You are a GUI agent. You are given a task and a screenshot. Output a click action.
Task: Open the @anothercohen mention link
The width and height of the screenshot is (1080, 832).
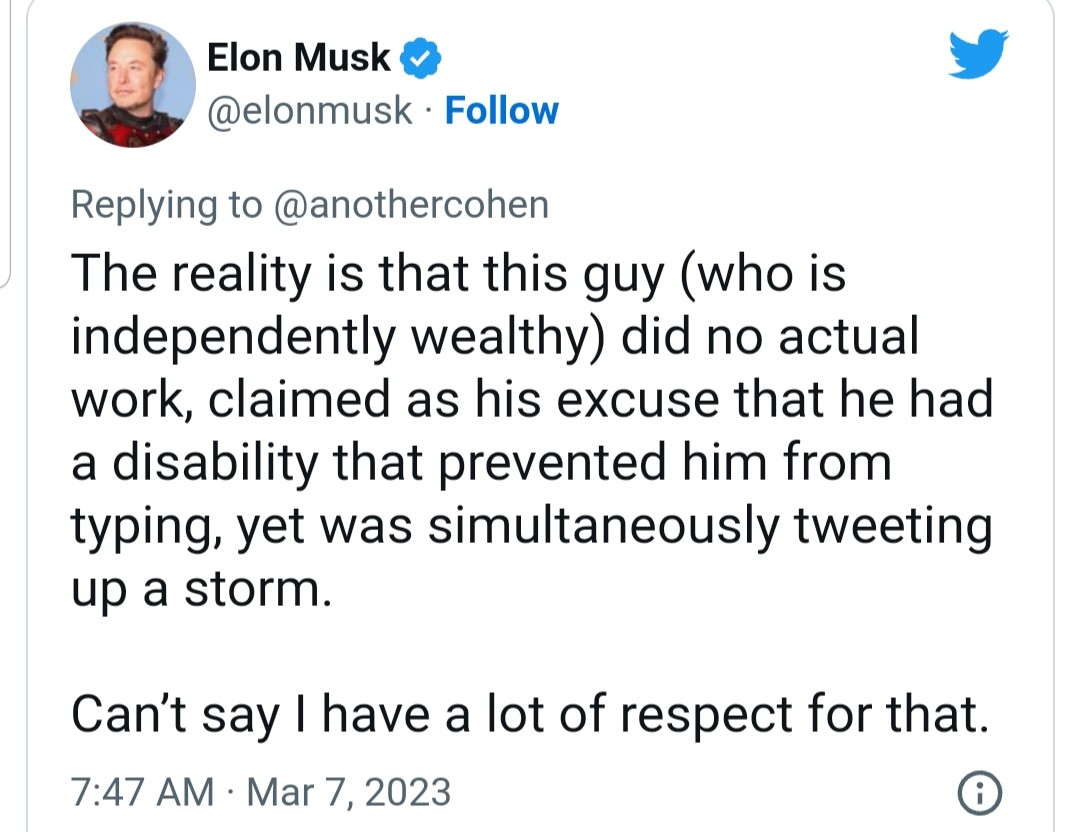pos(409,204)
